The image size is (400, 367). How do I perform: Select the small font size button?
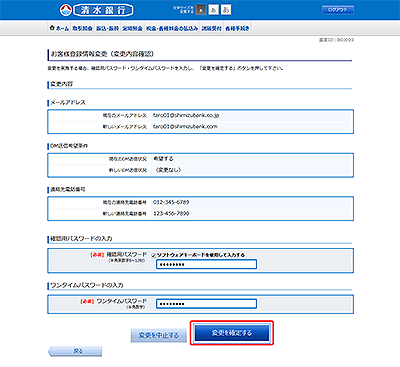201,10
